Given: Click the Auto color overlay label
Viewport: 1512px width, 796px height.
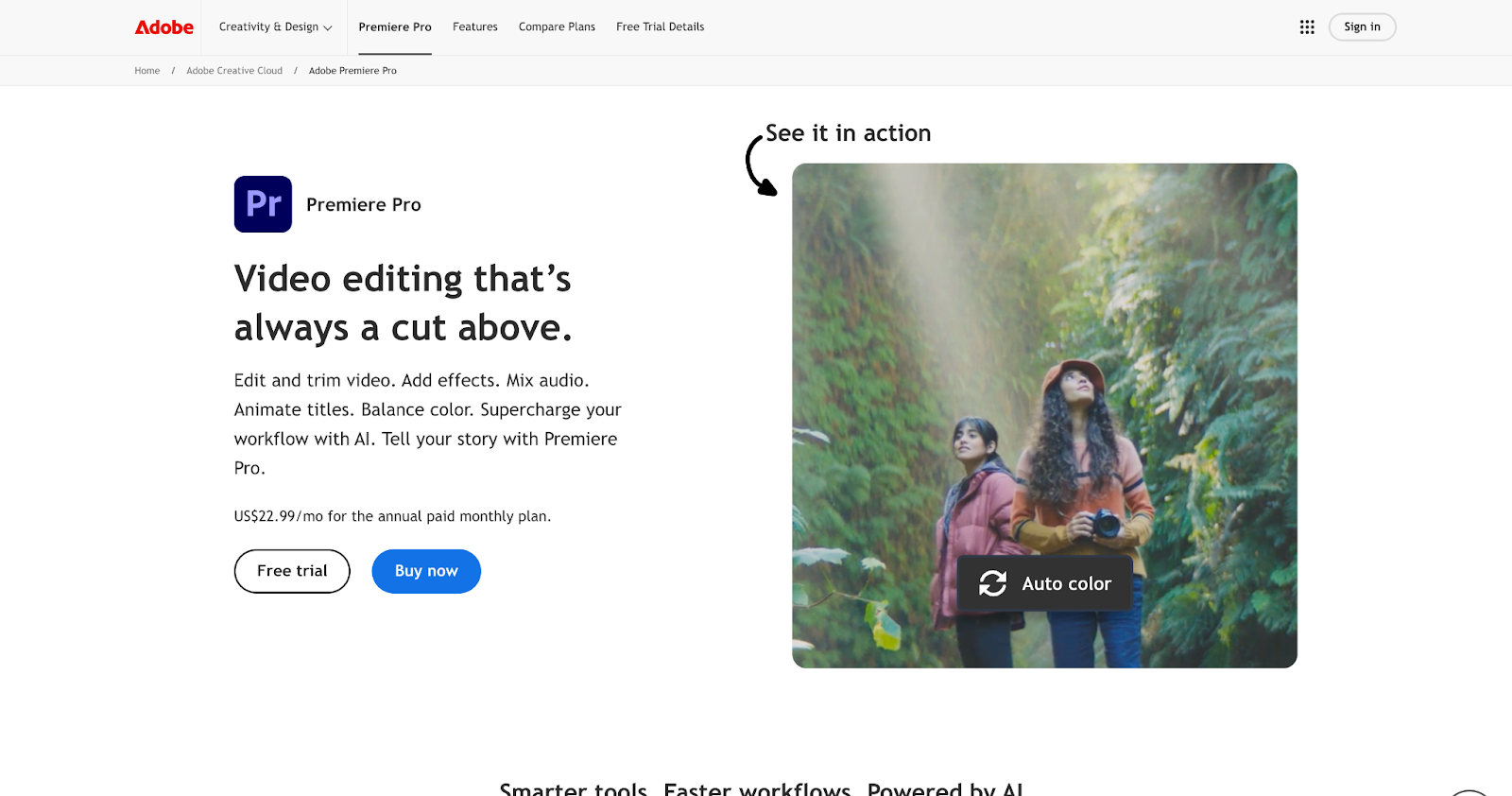Looking at the screenshot, I should tap(1066, 584).
